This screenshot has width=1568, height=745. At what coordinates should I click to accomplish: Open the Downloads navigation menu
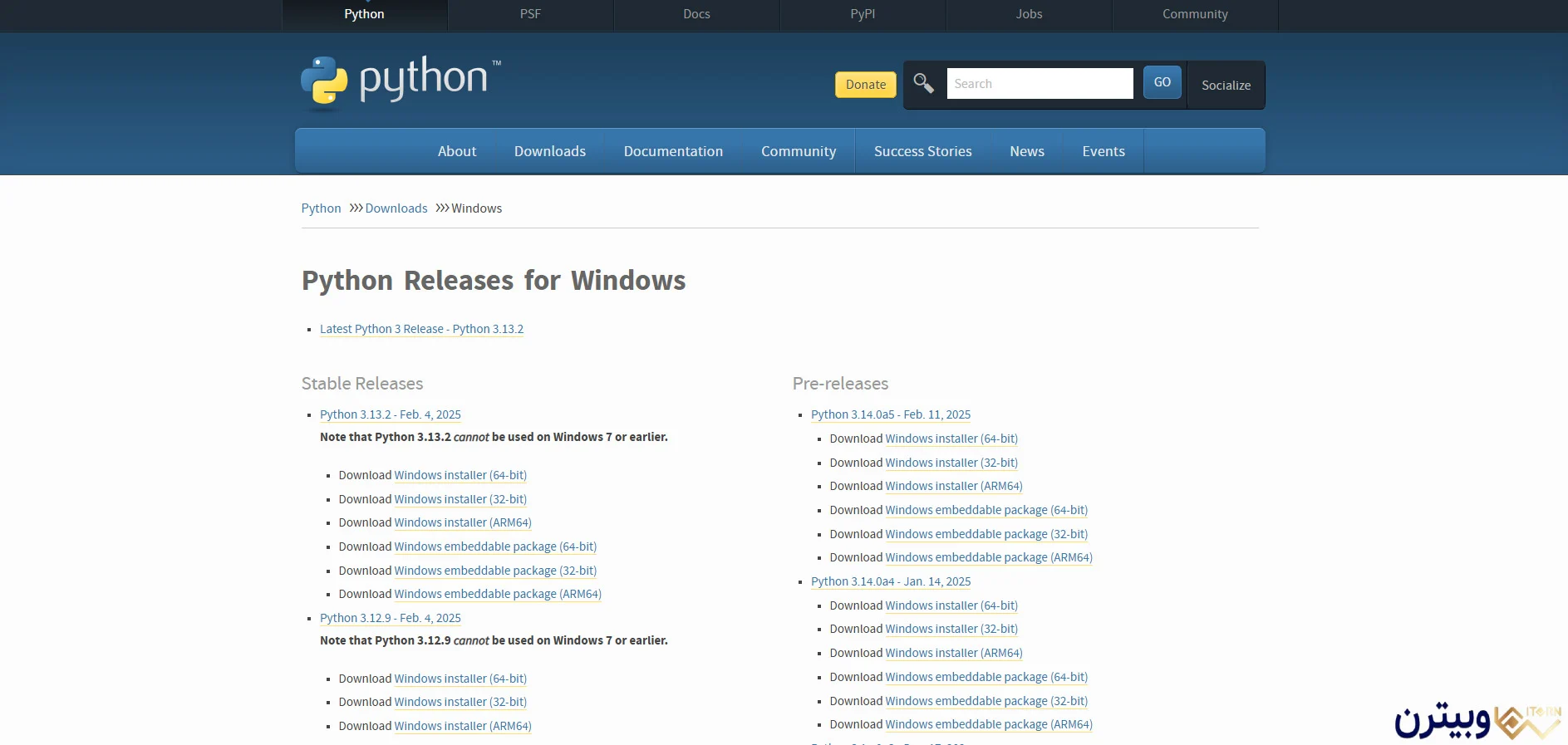tap(550, 151)
